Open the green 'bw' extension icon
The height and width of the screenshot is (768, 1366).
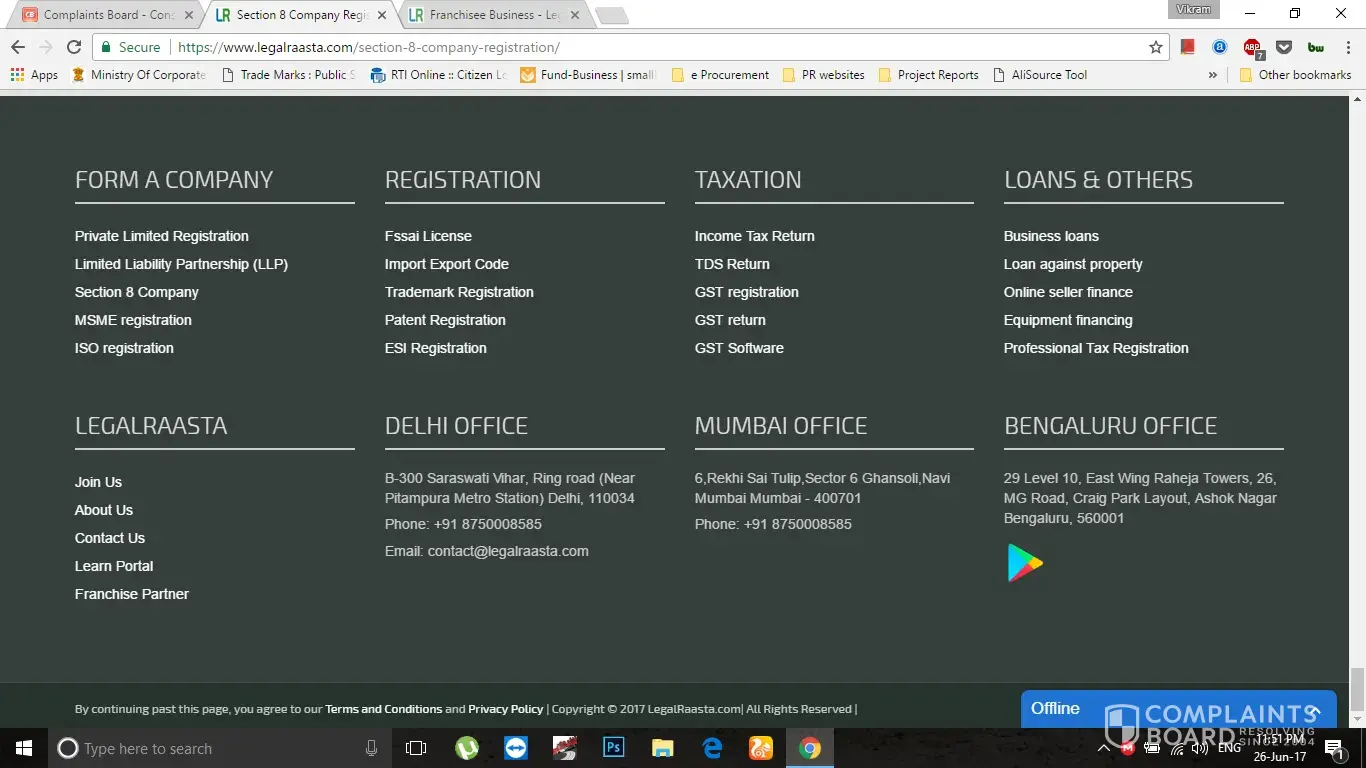tap(1315, 47)
